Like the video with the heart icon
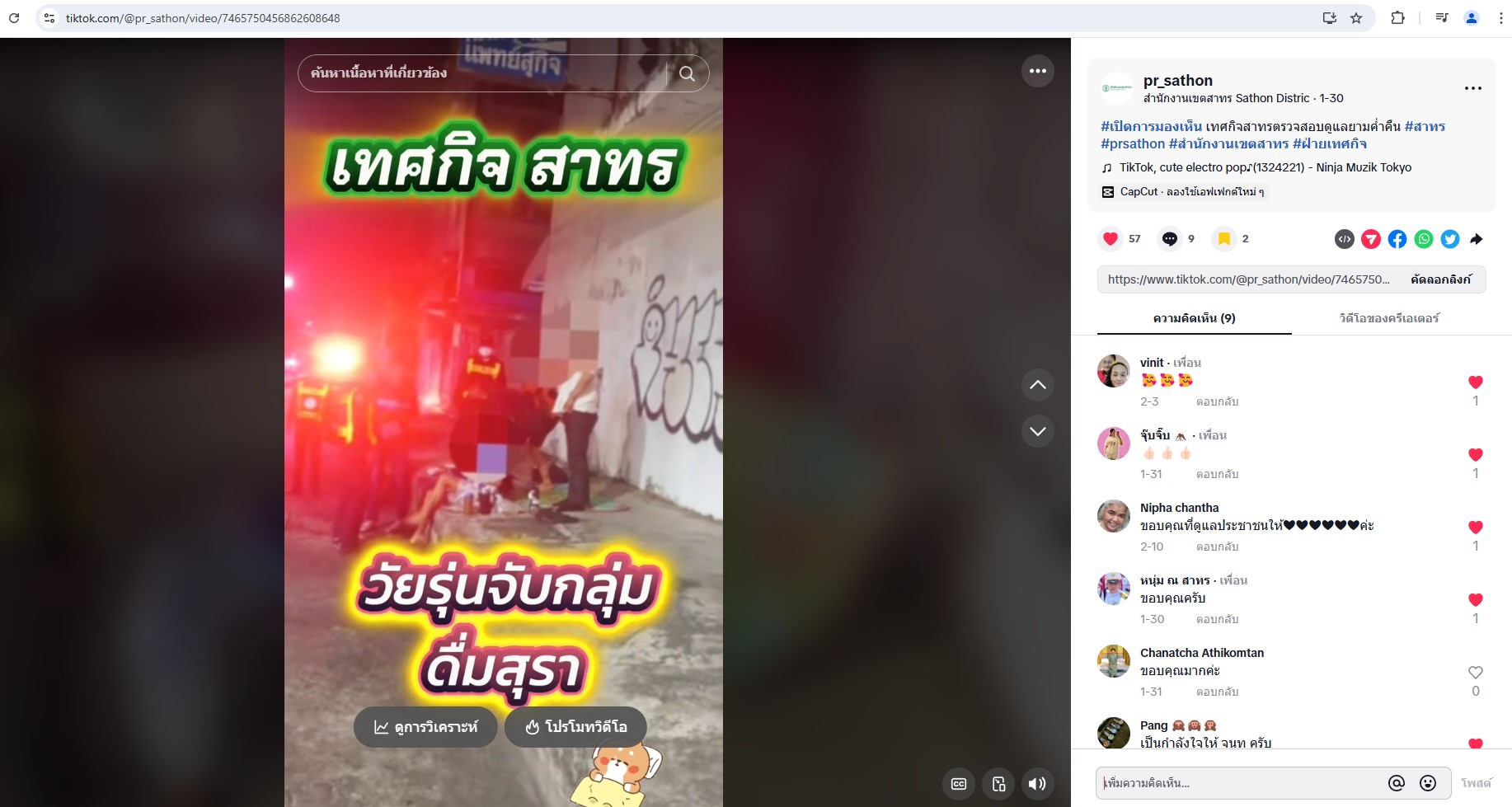The height and width of the screenshot is (807, 1512). pyautogui.click(x=1111, y=239)
